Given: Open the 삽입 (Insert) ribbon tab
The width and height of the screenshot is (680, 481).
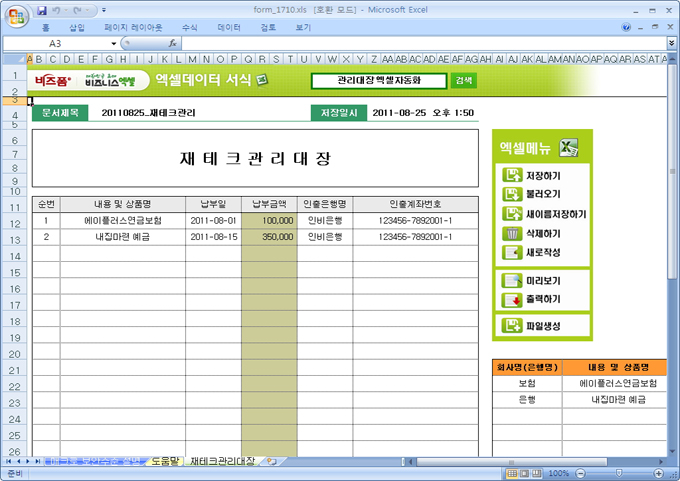Looking at the screenshot, I should 76,28.
